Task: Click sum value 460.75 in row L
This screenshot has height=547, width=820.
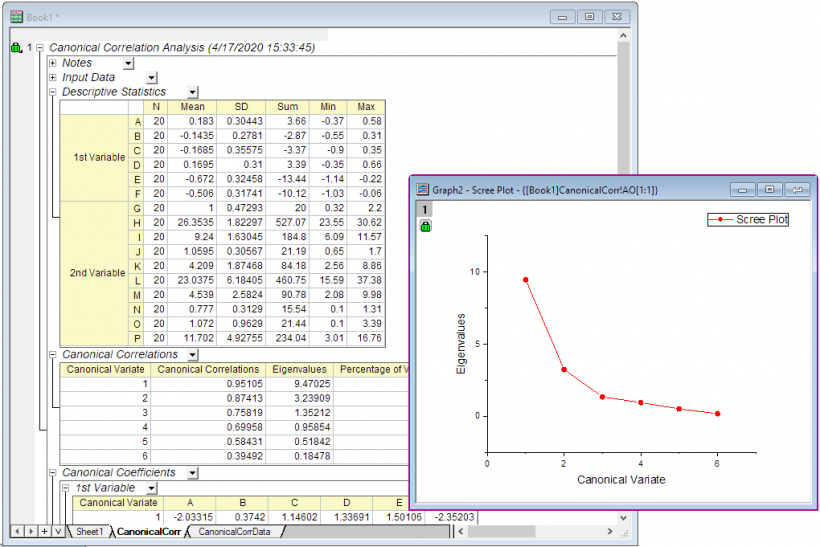Action: 287,280
